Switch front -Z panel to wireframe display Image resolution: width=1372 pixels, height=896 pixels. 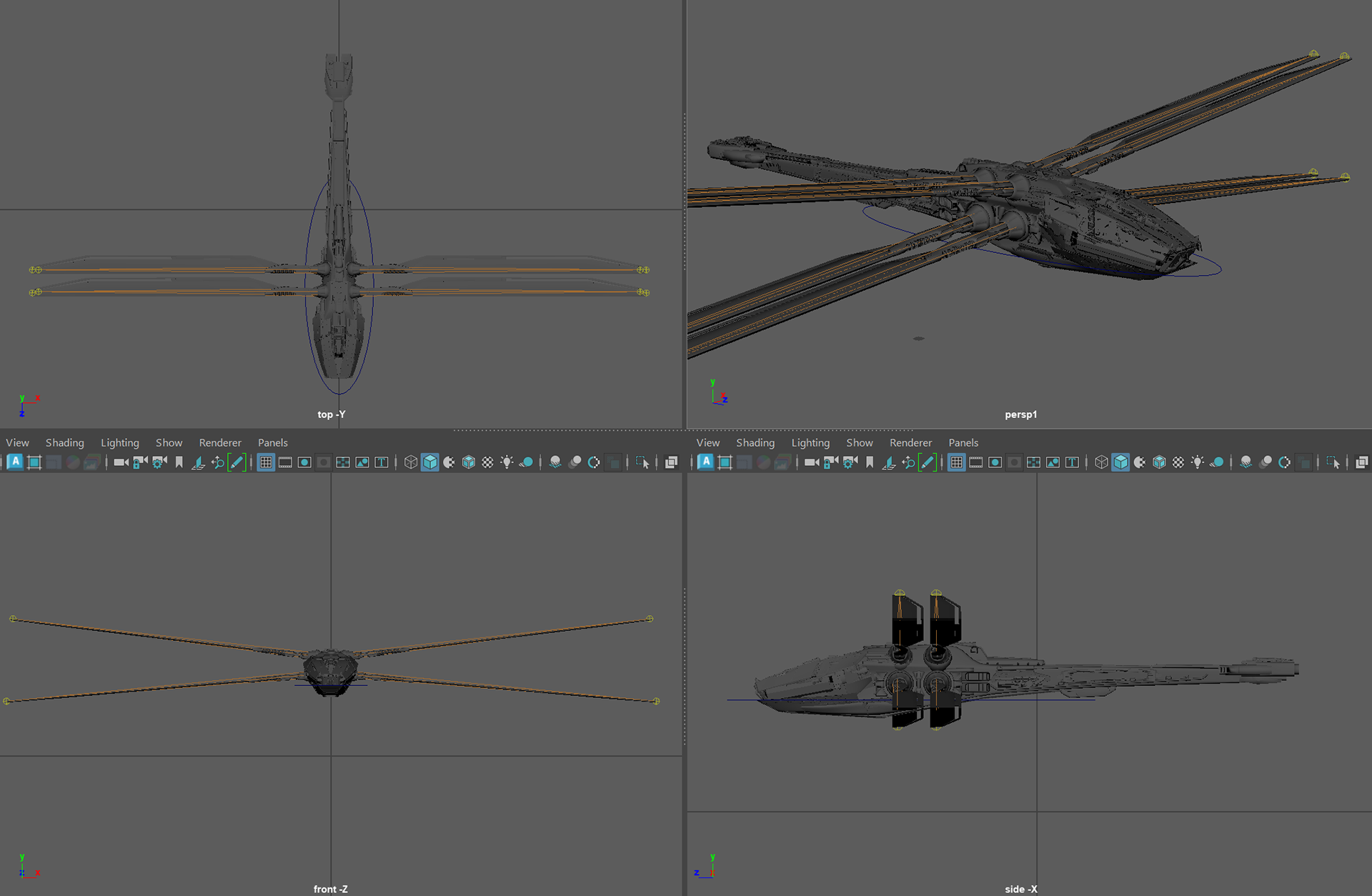coord(411,462)
